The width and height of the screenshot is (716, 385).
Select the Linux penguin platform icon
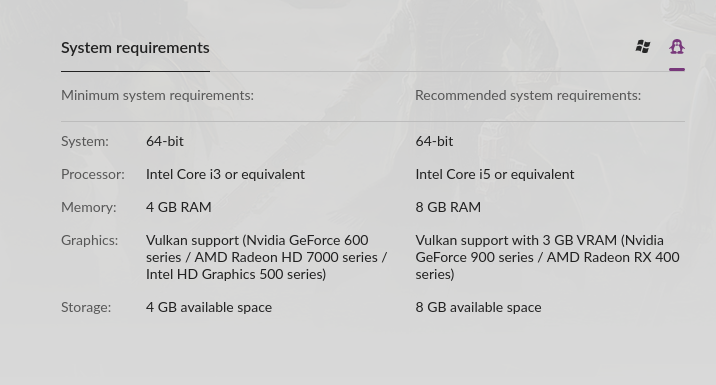pyautogui.click(x=677, y=47)
